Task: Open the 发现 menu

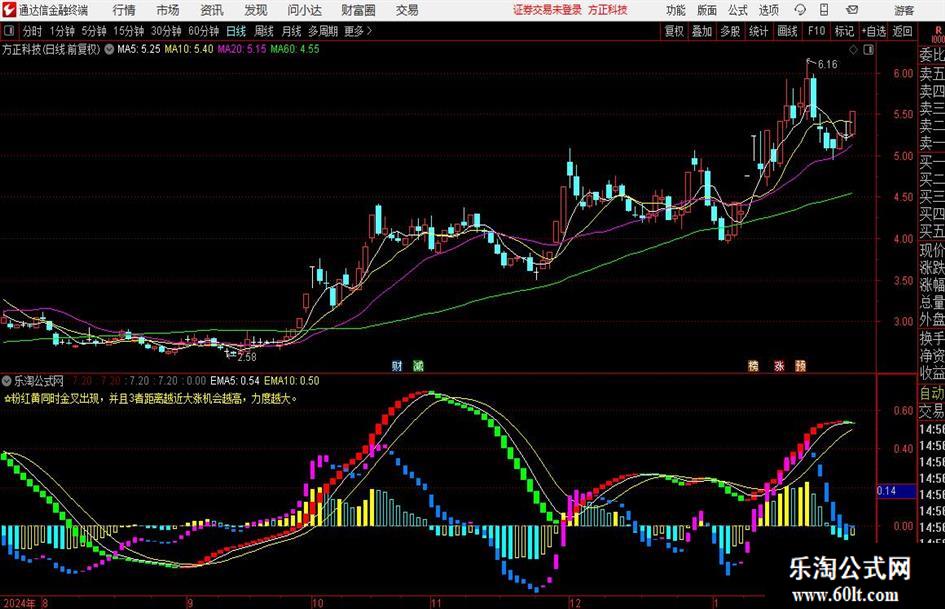Action: click(256, 10)
